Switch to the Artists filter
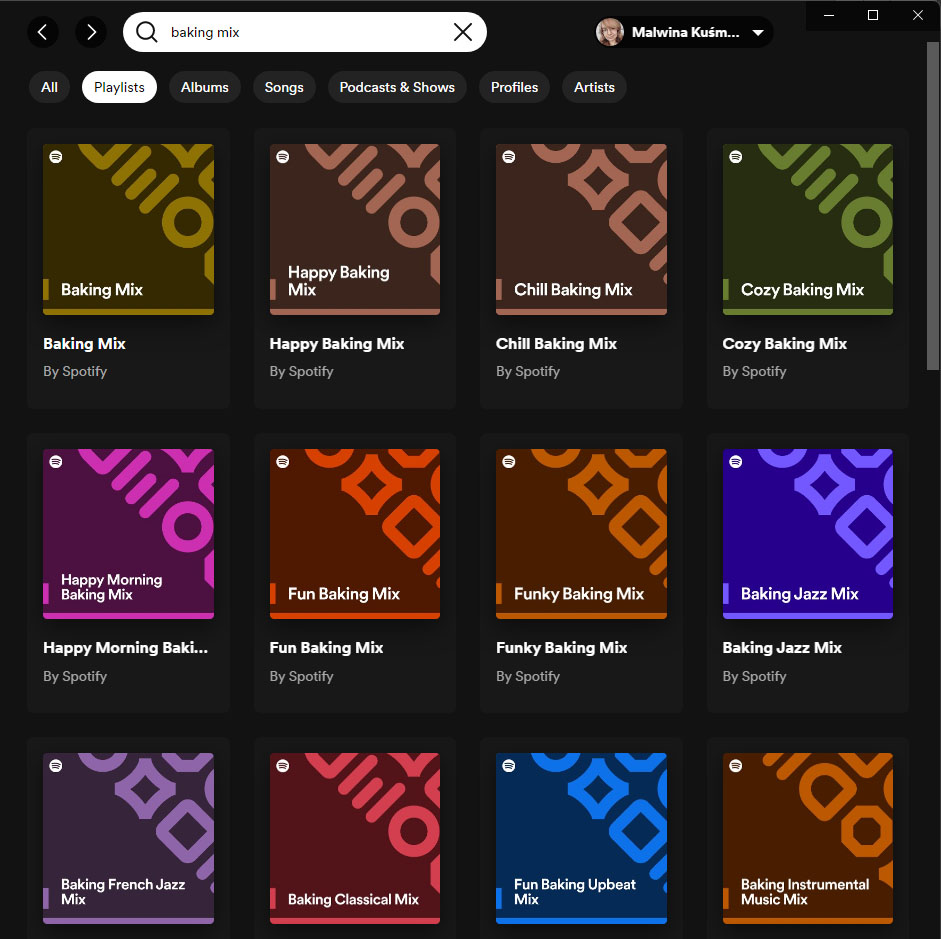The image size is (941, 939). tap(594, 87)
